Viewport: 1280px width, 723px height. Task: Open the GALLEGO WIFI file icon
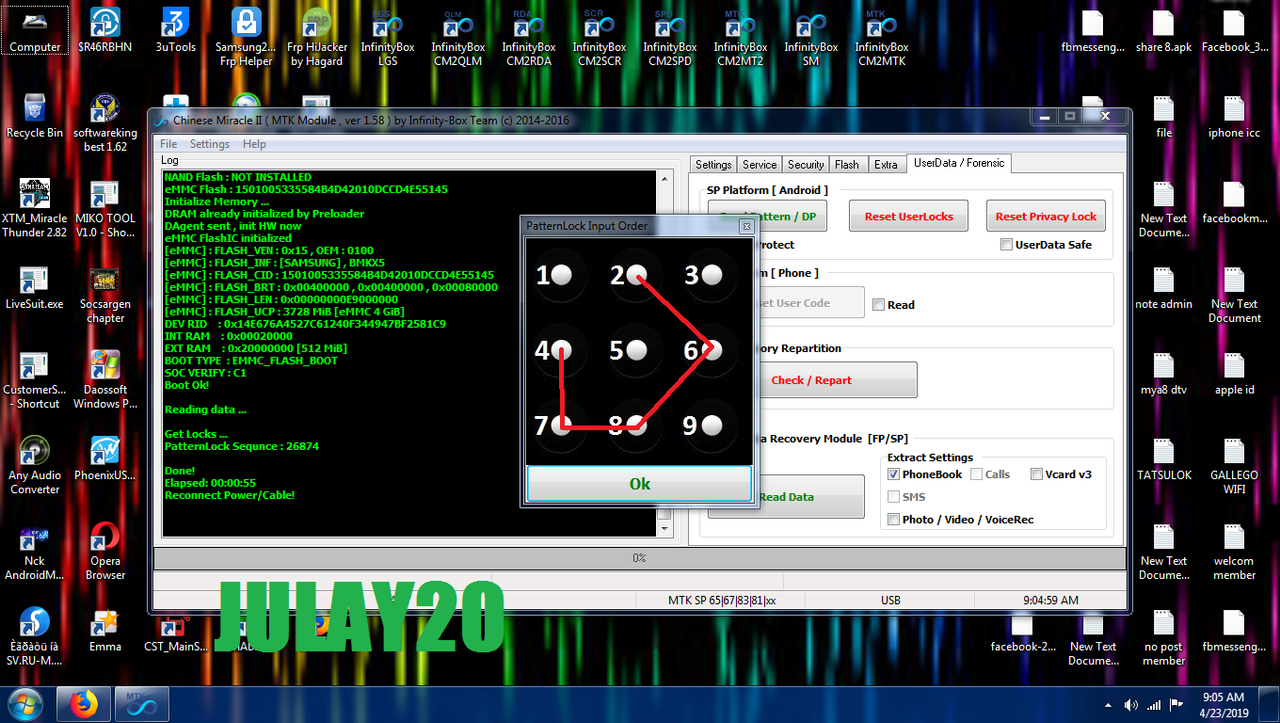point(1234,465)
